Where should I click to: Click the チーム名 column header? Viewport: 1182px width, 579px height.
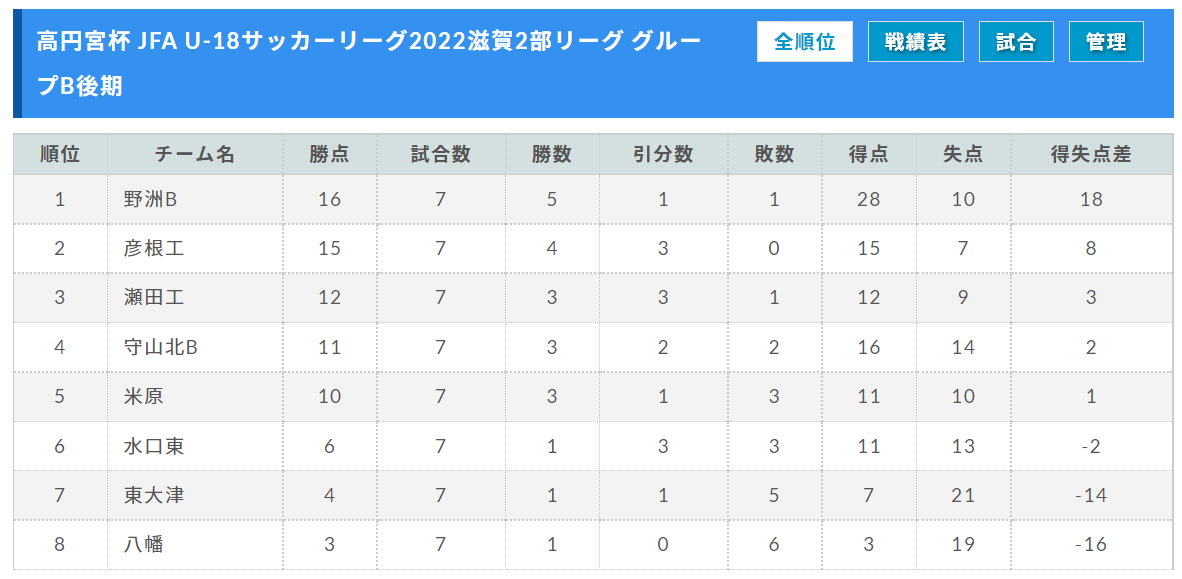195,155
